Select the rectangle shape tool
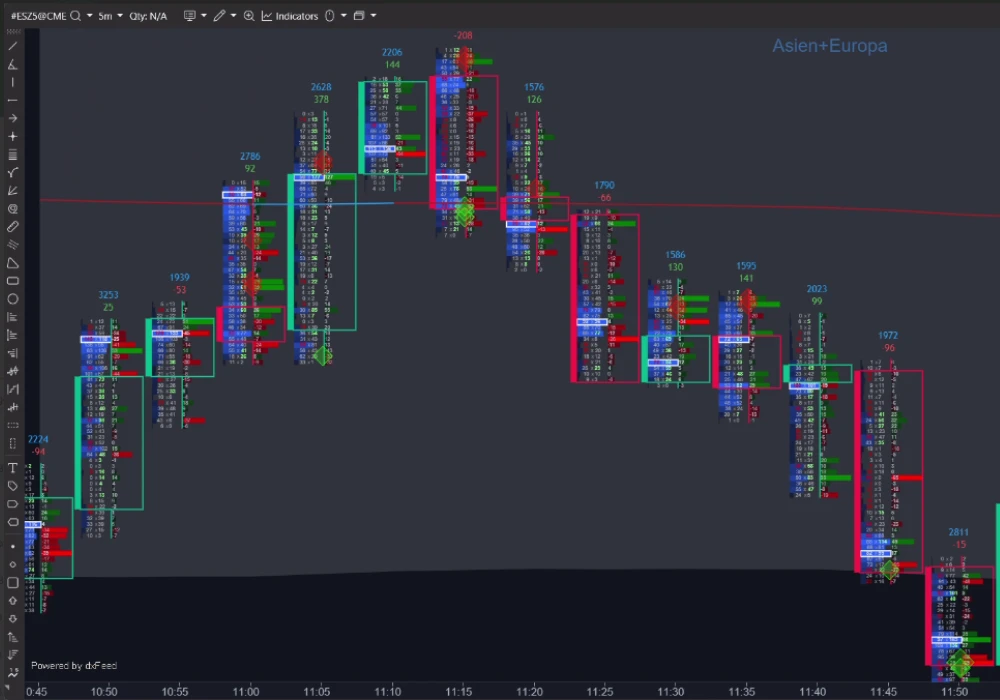Screen dimensions: 1000x700 tap(12, 281)
